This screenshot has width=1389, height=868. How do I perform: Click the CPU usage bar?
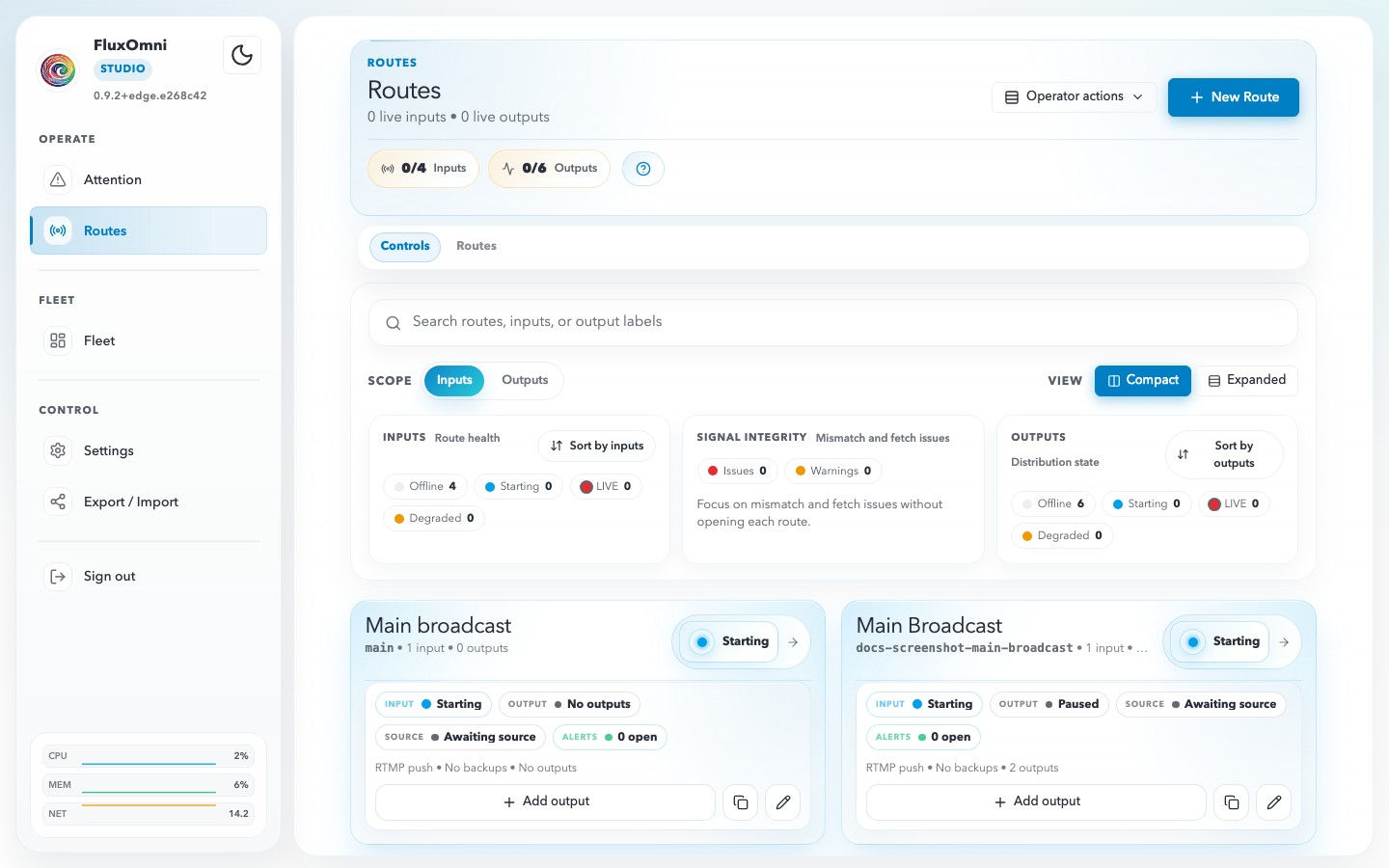coord(148,756)
